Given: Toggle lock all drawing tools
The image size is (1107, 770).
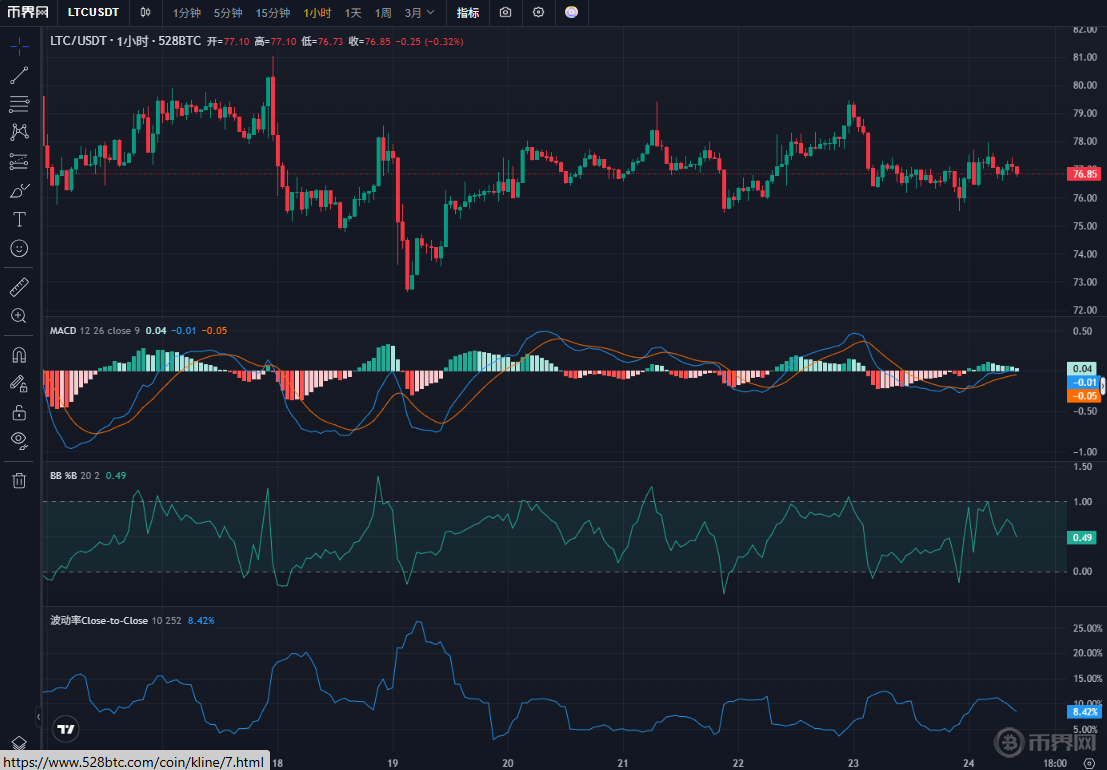Looking at the screenshot, I should click(x=19, y=412).
